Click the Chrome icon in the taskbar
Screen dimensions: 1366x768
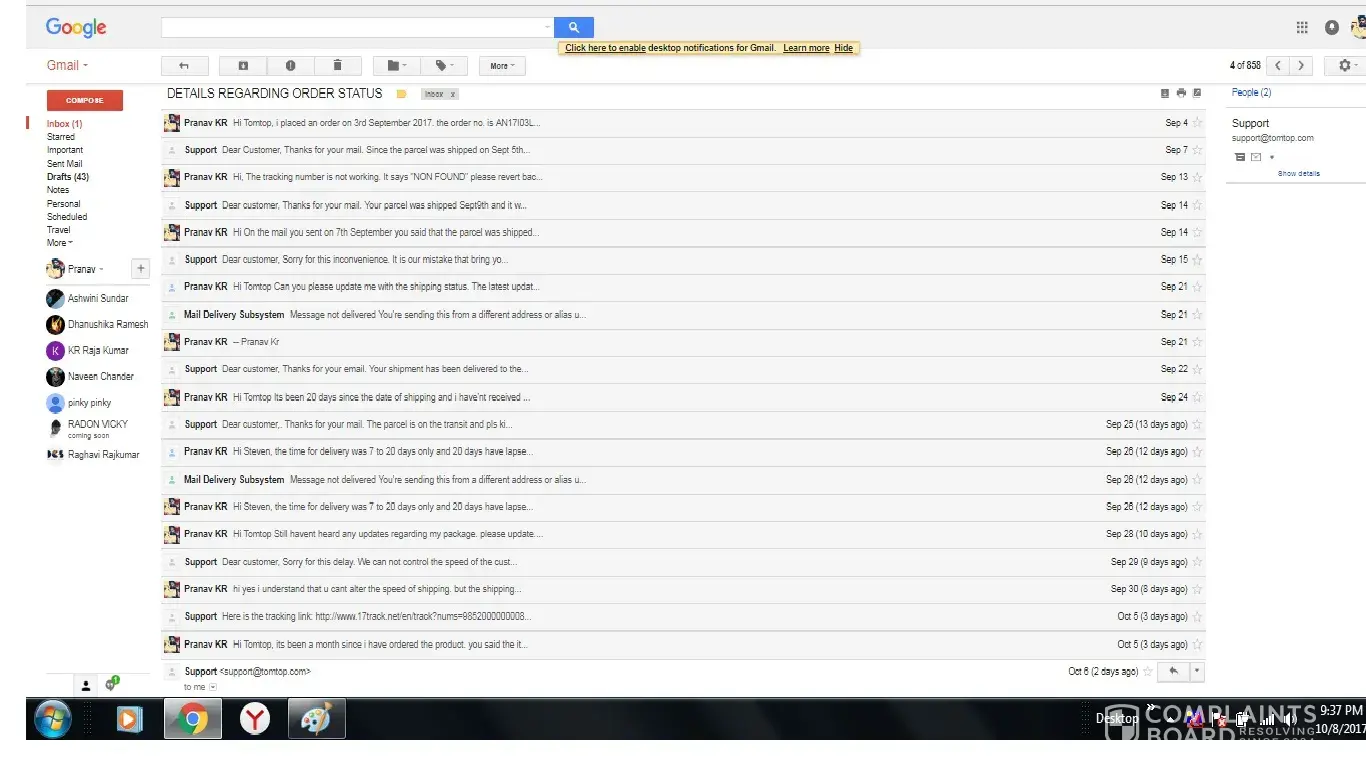193,719
